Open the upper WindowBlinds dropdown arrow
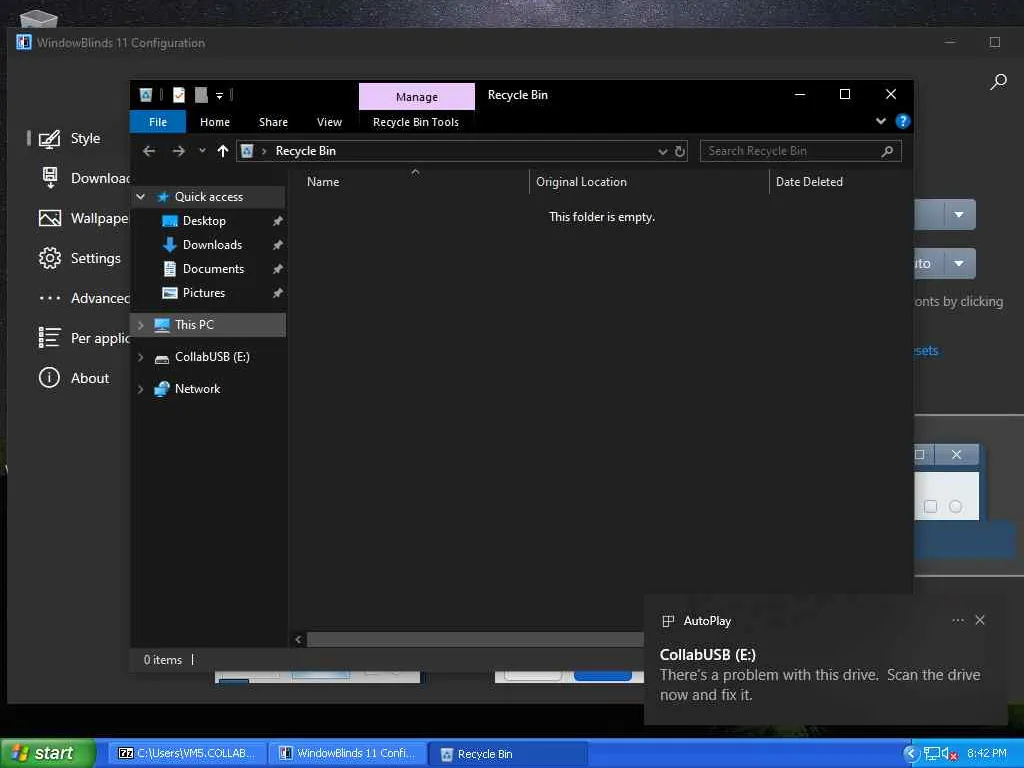 (x=959, y=215)
